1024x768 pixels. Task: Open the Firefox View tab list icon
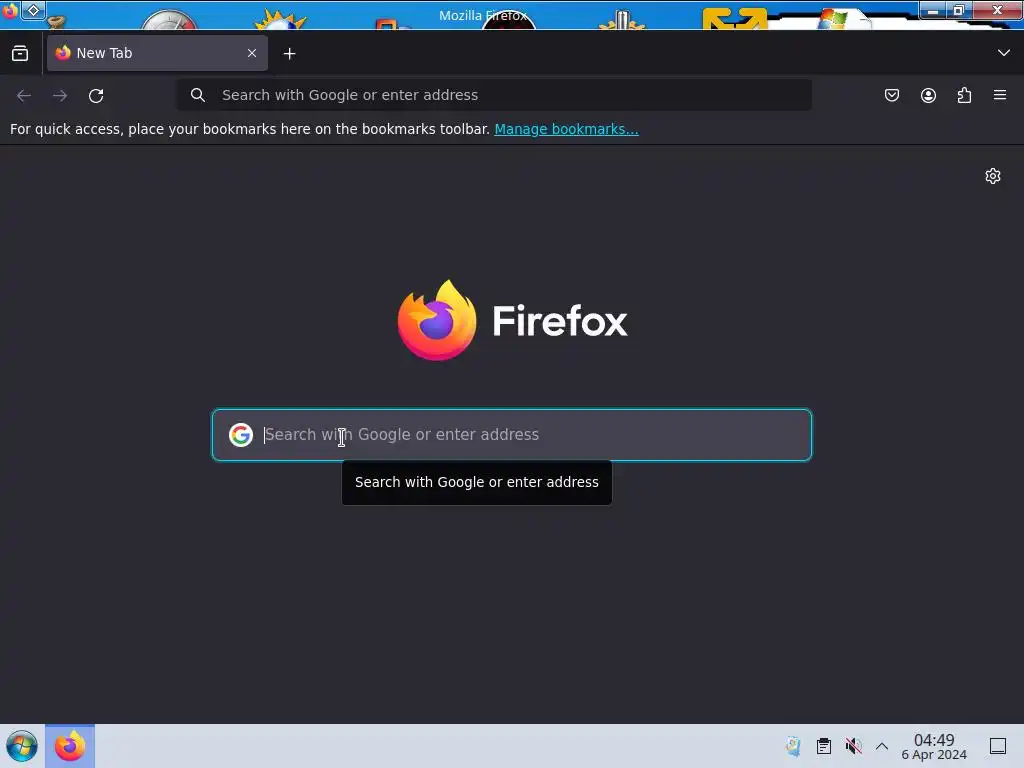[20, 54]
